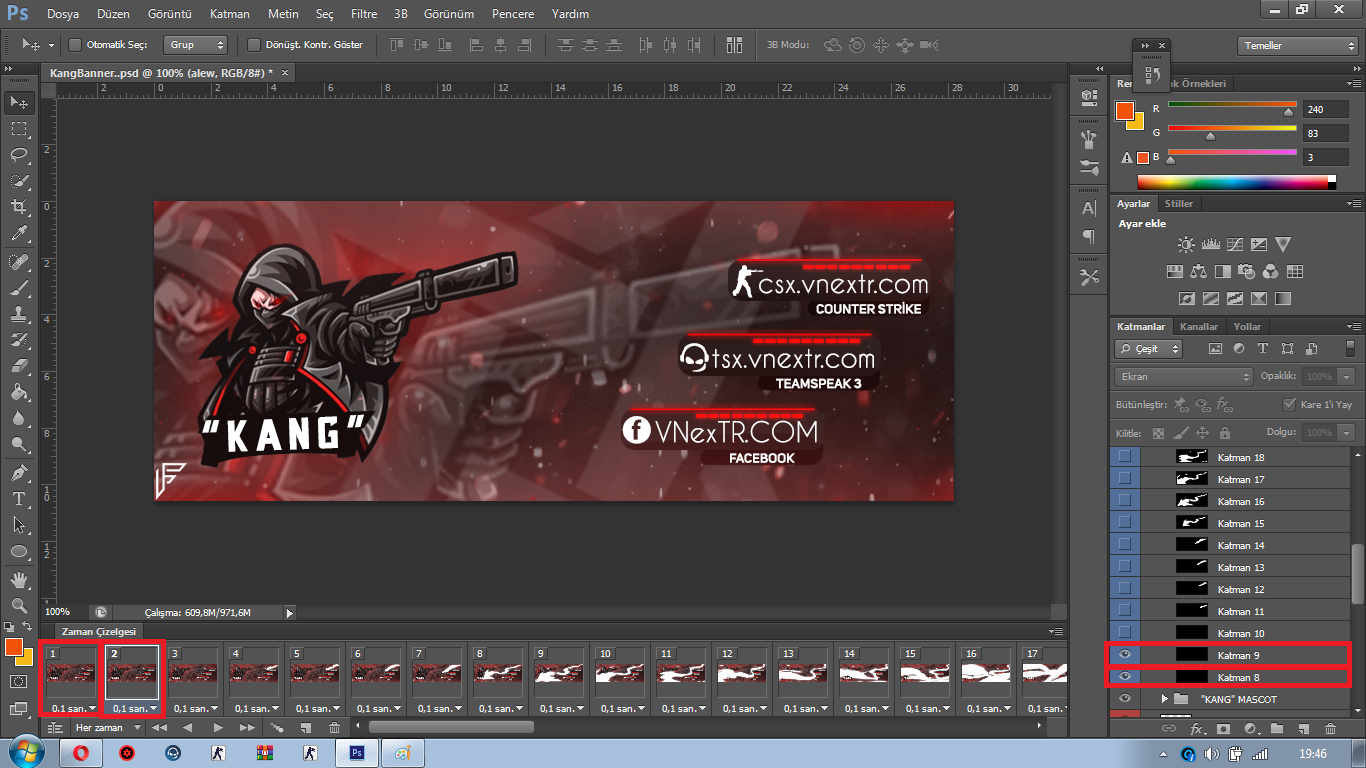
Task: Uncheck the Kare 1'i Yay checkbox
Action: click(x=1290, y=405)
